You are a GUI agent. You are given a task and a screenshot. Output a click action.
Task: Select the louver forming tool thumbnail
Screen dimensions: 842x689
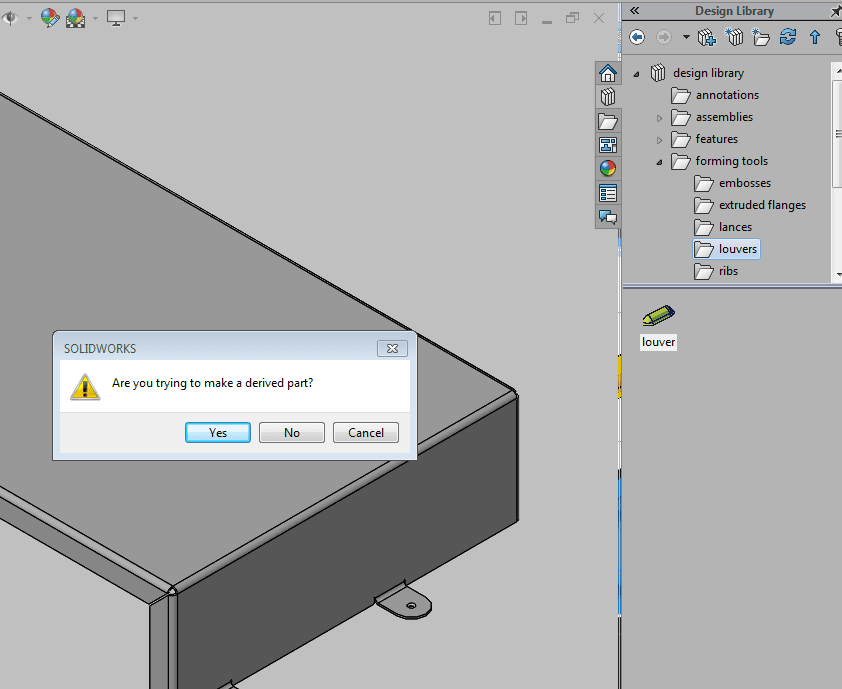click(658, 317)
